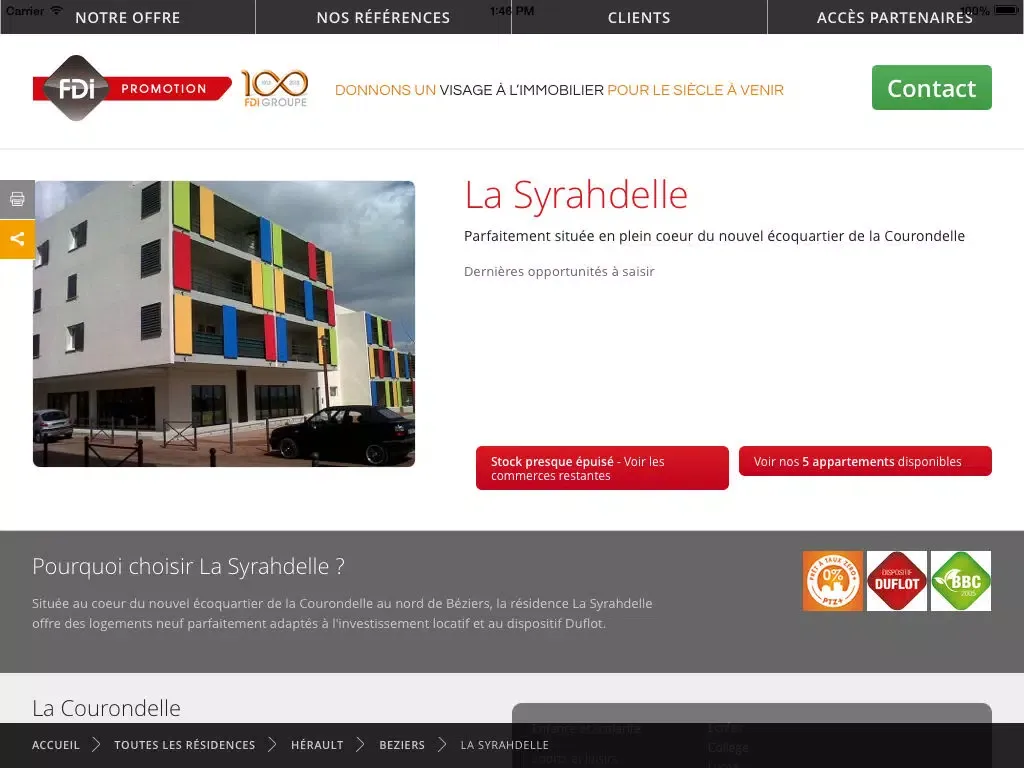The height and width of the screenshot is (768, 1024).
Task: Click the La Courondelle section heading
Action: coord(106,709)
